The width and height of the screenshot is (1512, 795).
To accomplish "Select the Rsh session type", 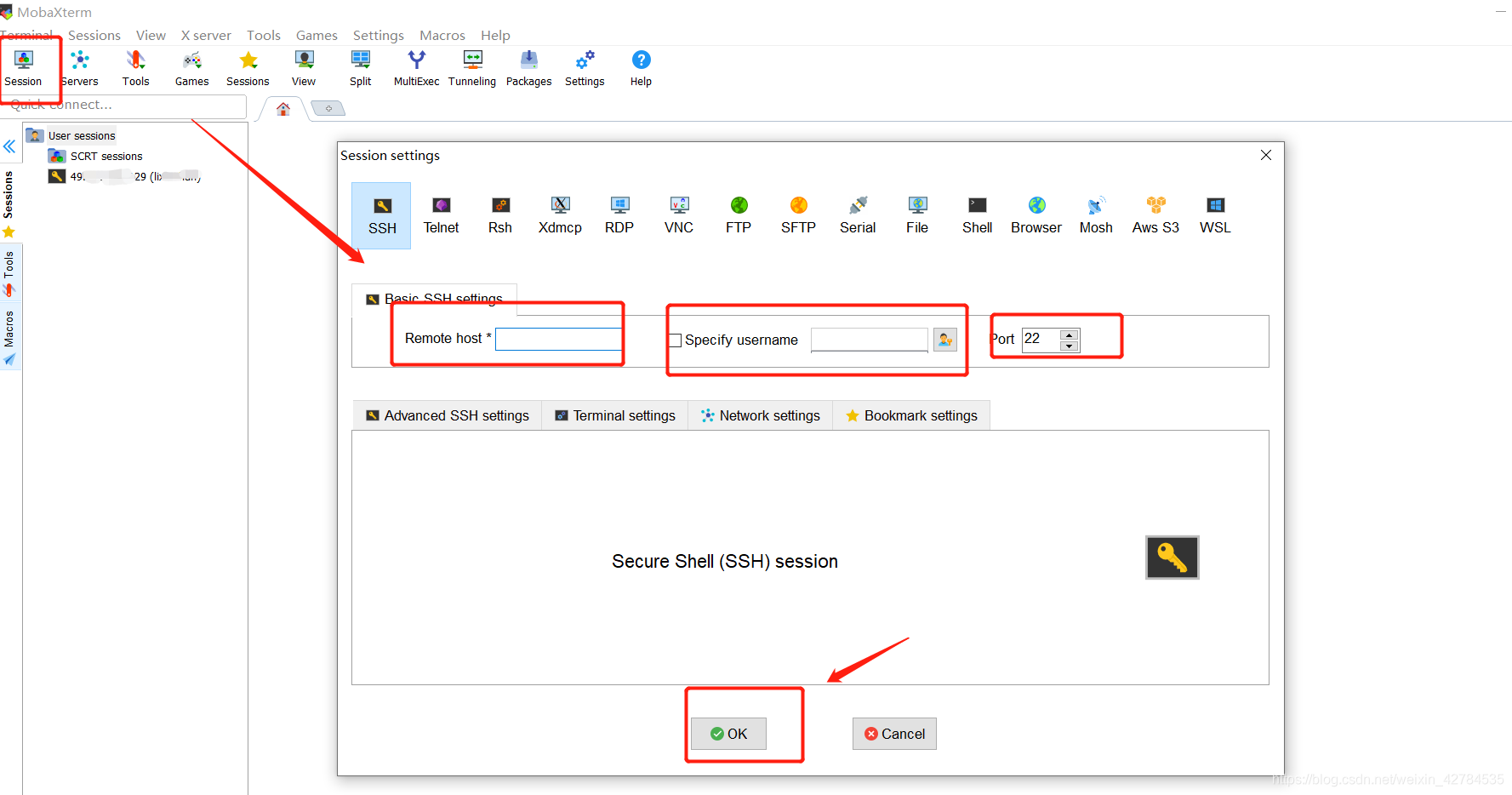I will 500,215.
